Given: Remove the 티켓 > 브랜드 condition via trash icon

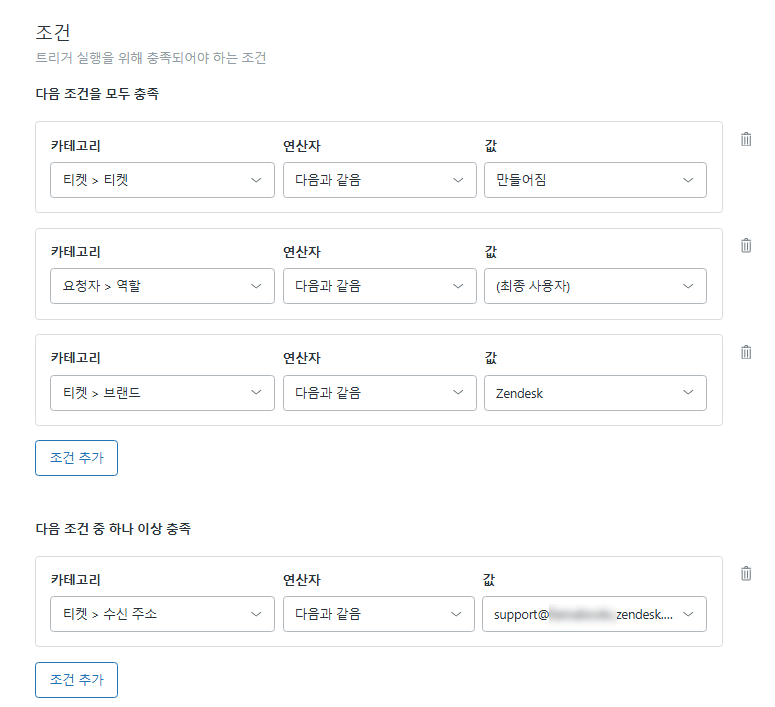Looking at the screenshot, I should click(x=746, y=352).
